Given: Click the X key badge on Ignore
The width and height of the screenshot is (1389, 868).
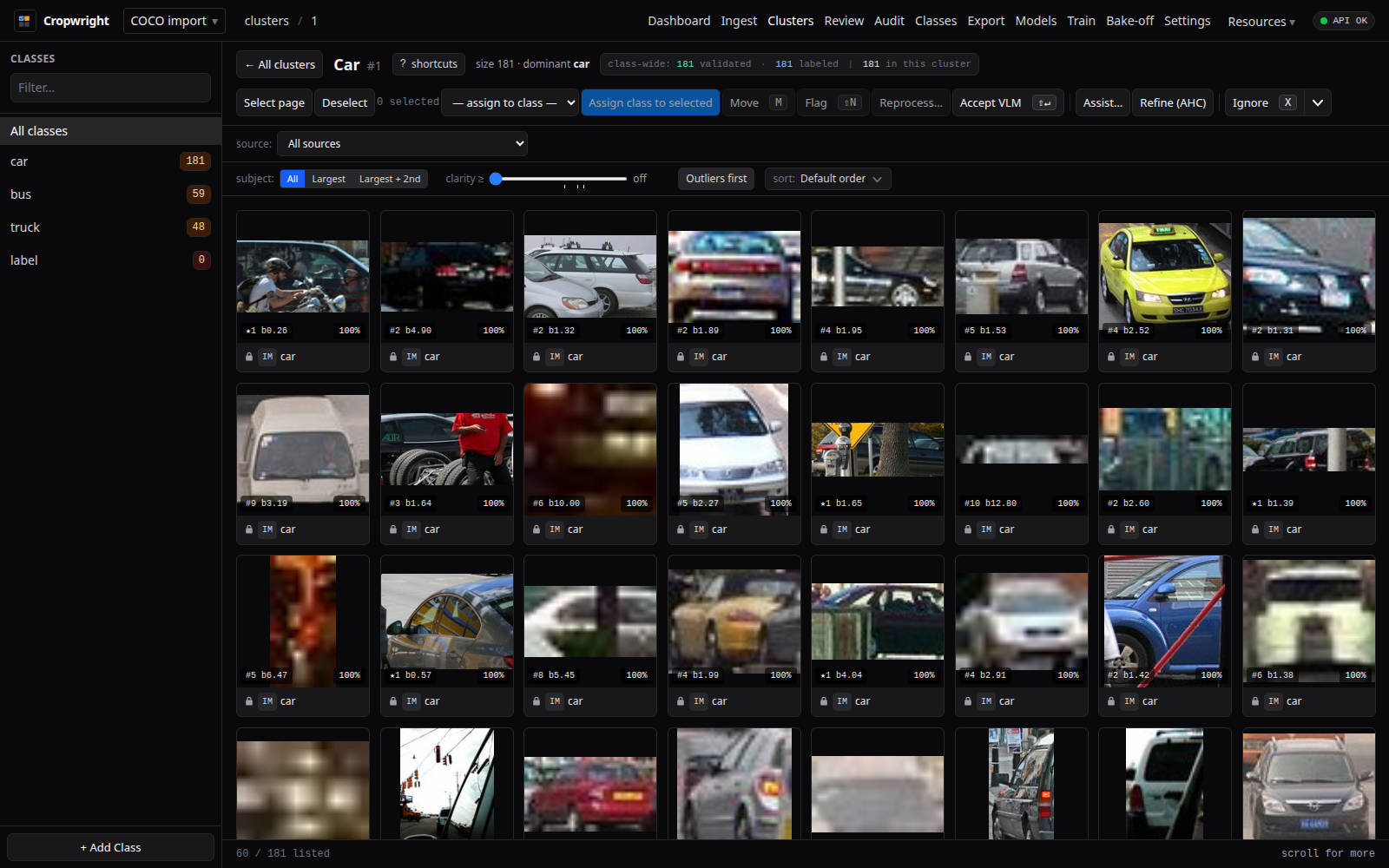Looking at the screenshot, I should click(1287, 102).
